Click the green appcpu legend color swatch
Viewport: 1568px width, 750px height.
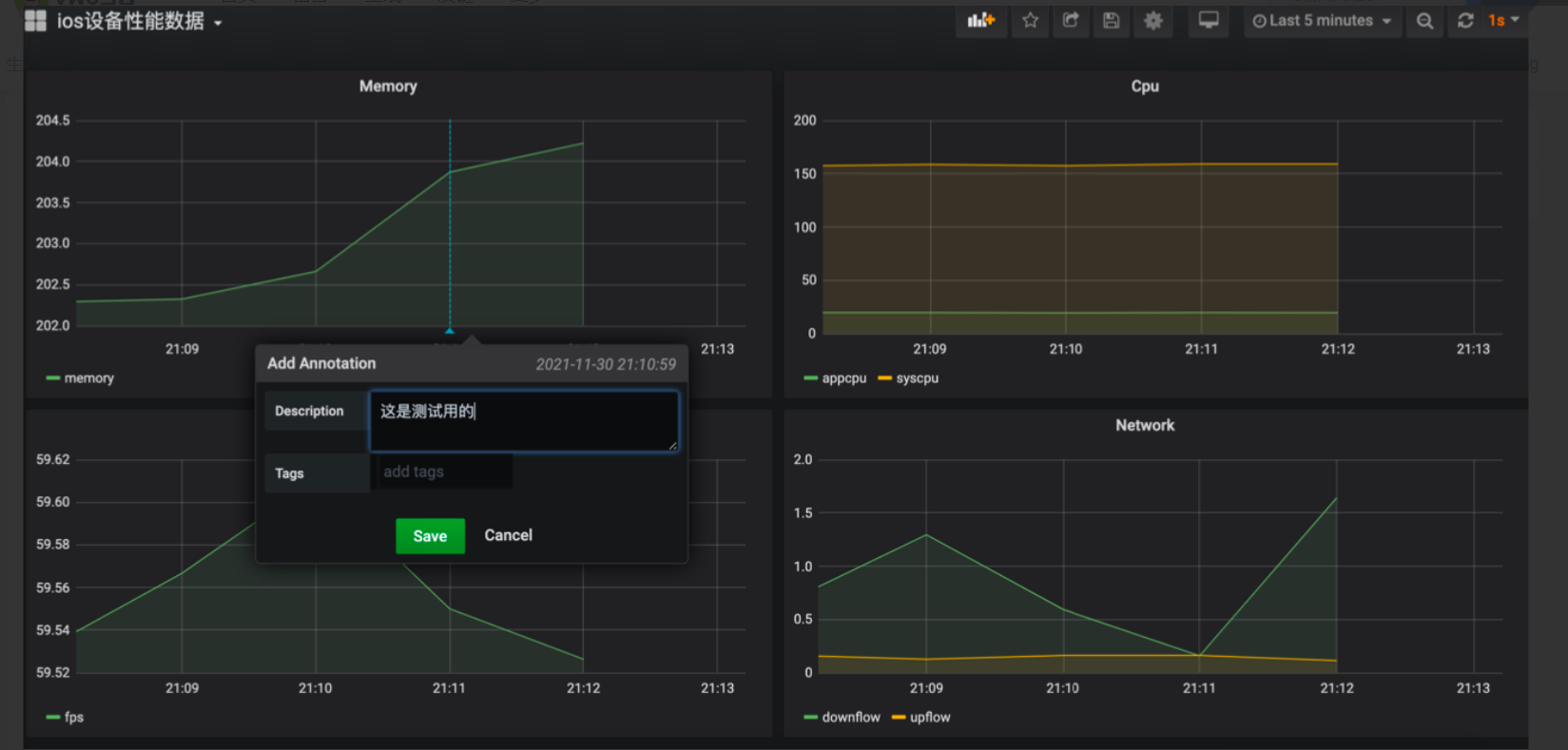(x=811, y=378)
